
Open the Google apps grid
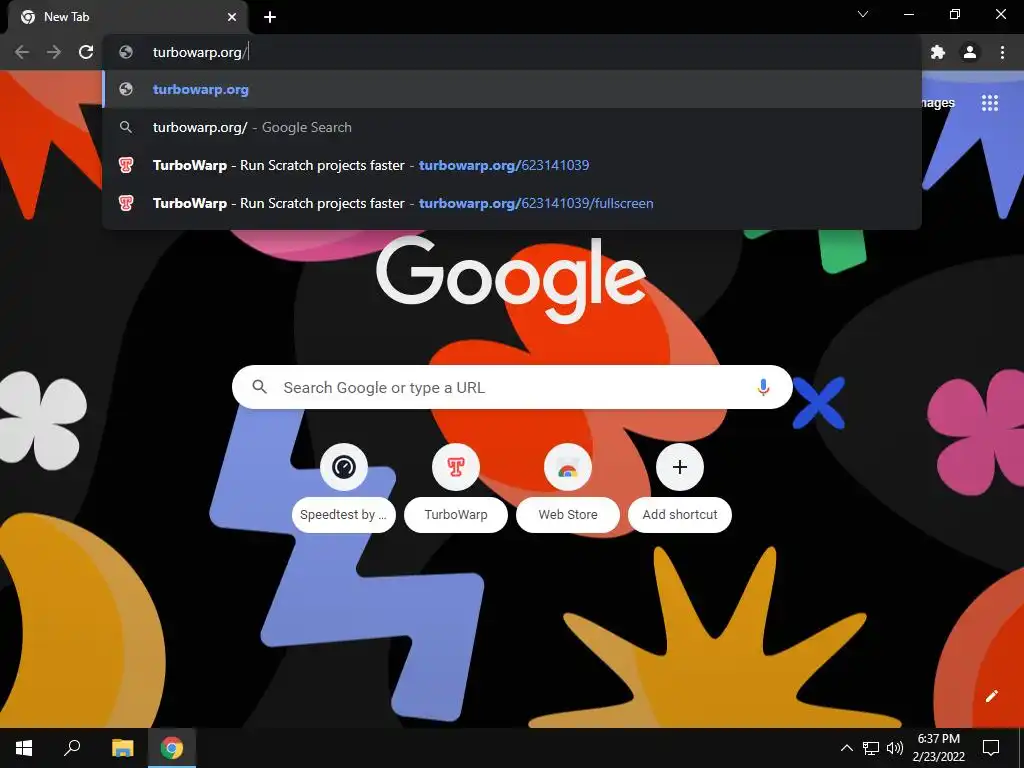[x=990, y=103]
